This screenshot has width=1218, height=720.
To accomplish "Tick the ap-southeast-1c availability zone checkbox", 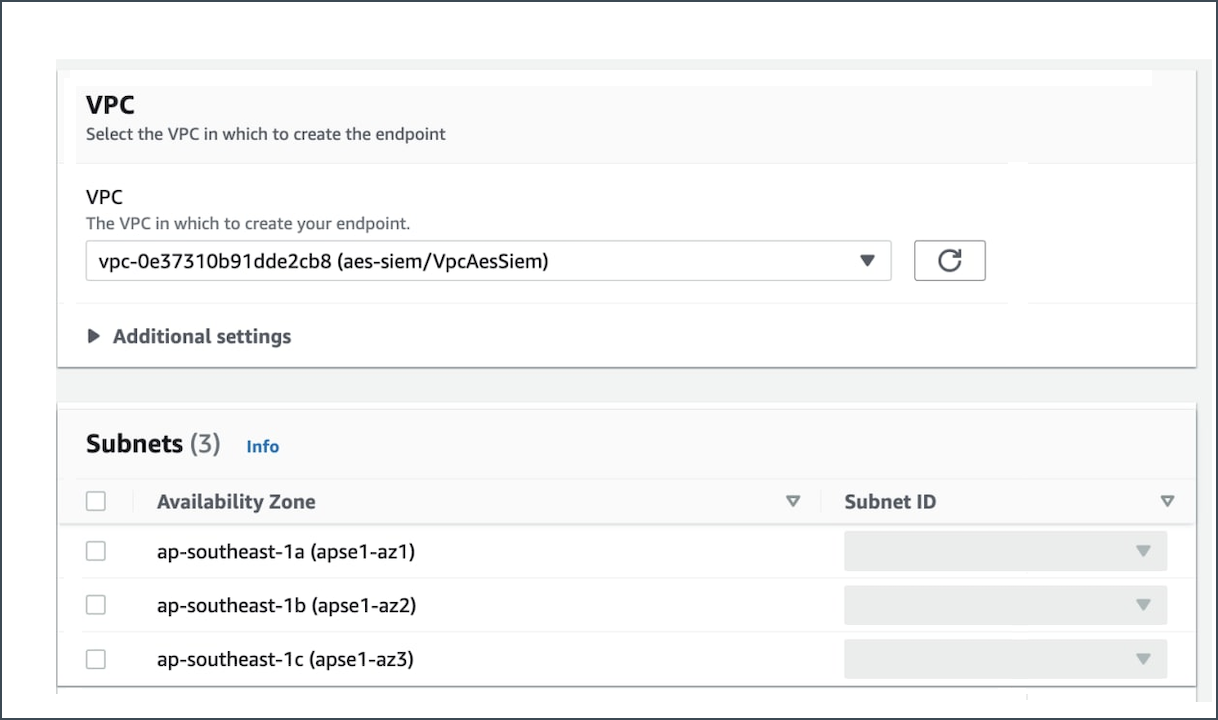I will [96, 659].
